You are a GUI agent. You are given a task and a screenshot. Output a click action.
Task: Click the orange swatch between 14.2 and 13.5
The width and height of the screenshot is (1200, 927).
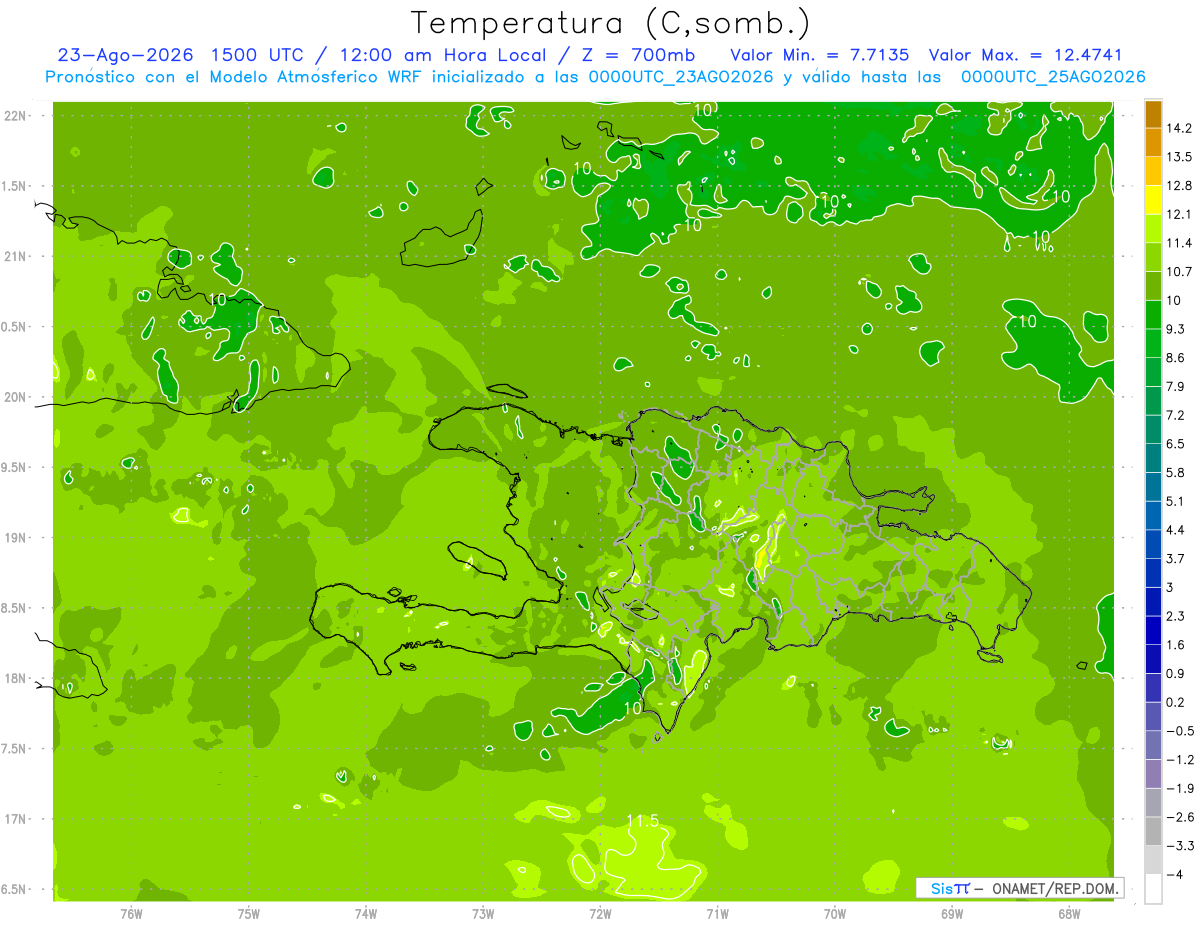point(1153,143)
